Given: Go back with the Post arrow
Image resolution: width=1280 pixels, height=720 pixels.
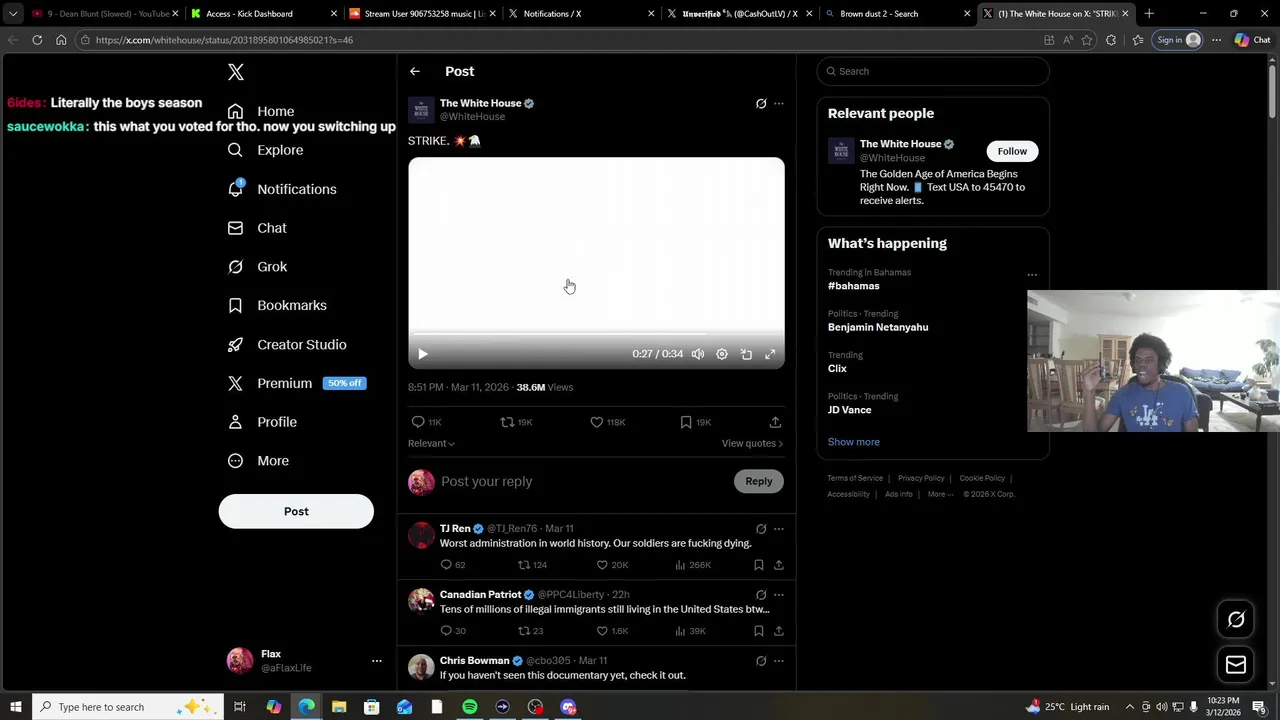Looking at the screenshot, I should (x=415, y=71).
